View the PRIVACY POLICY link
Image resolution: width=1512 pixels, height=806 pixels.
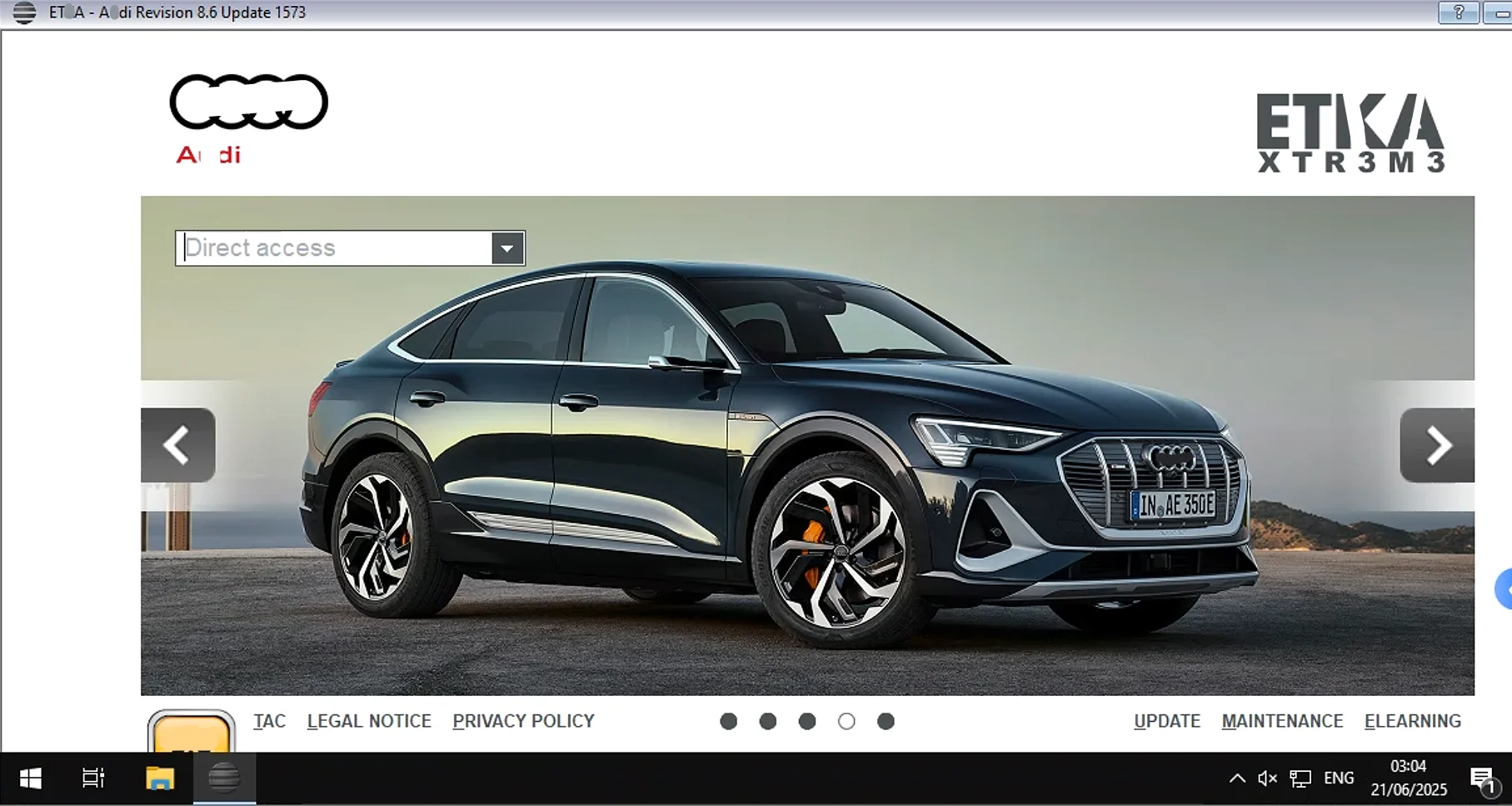(x=523, y=721)
